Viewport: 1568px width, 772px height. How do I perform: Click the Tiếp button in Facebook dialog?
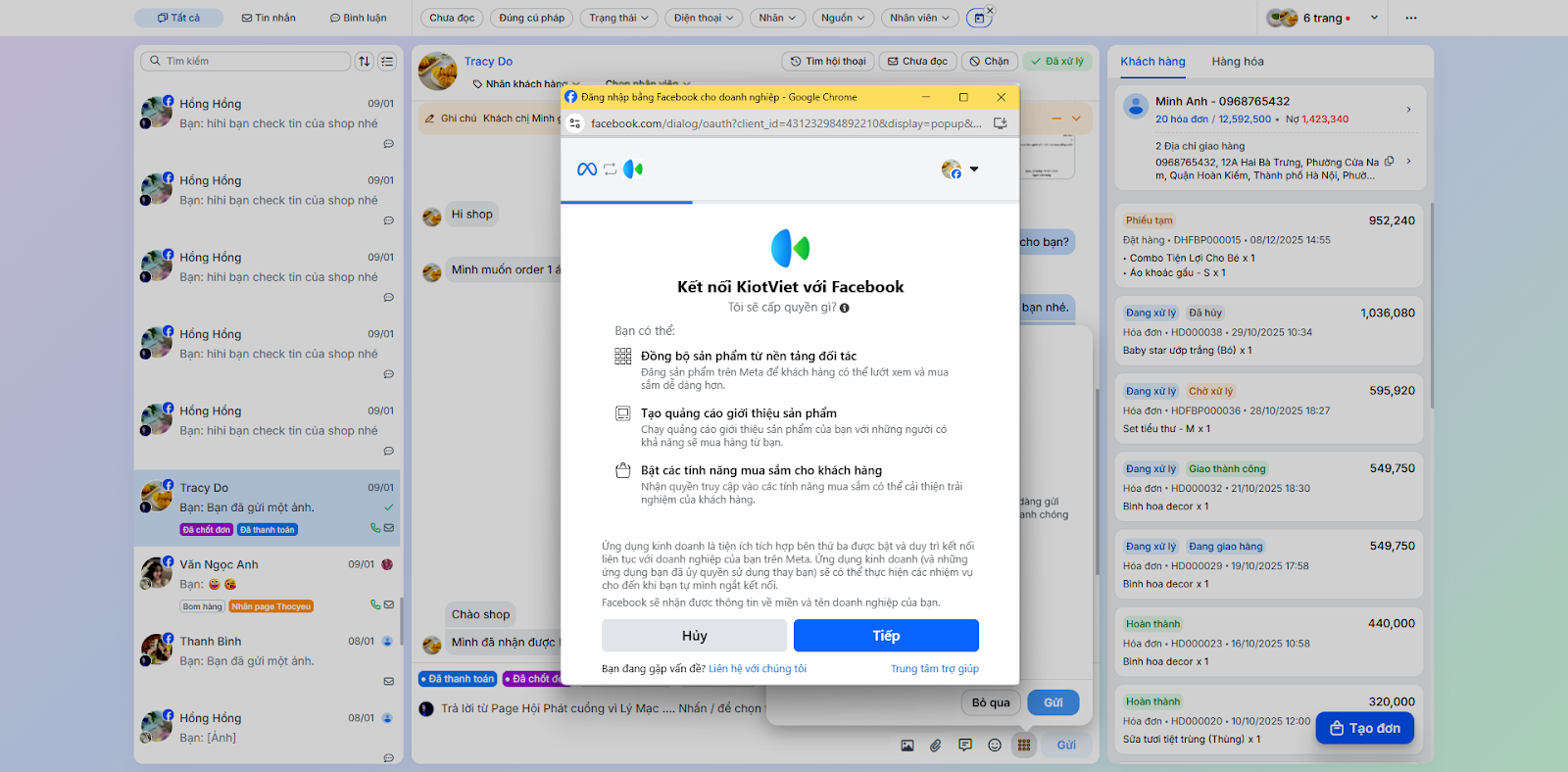coord(886,636)
